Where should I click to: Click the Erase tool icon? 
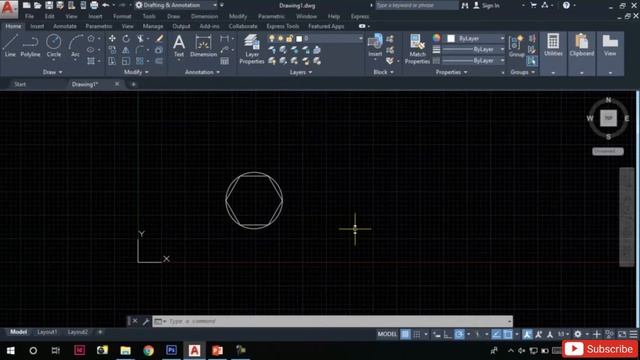pyautogui.click(x=159, y=38)
